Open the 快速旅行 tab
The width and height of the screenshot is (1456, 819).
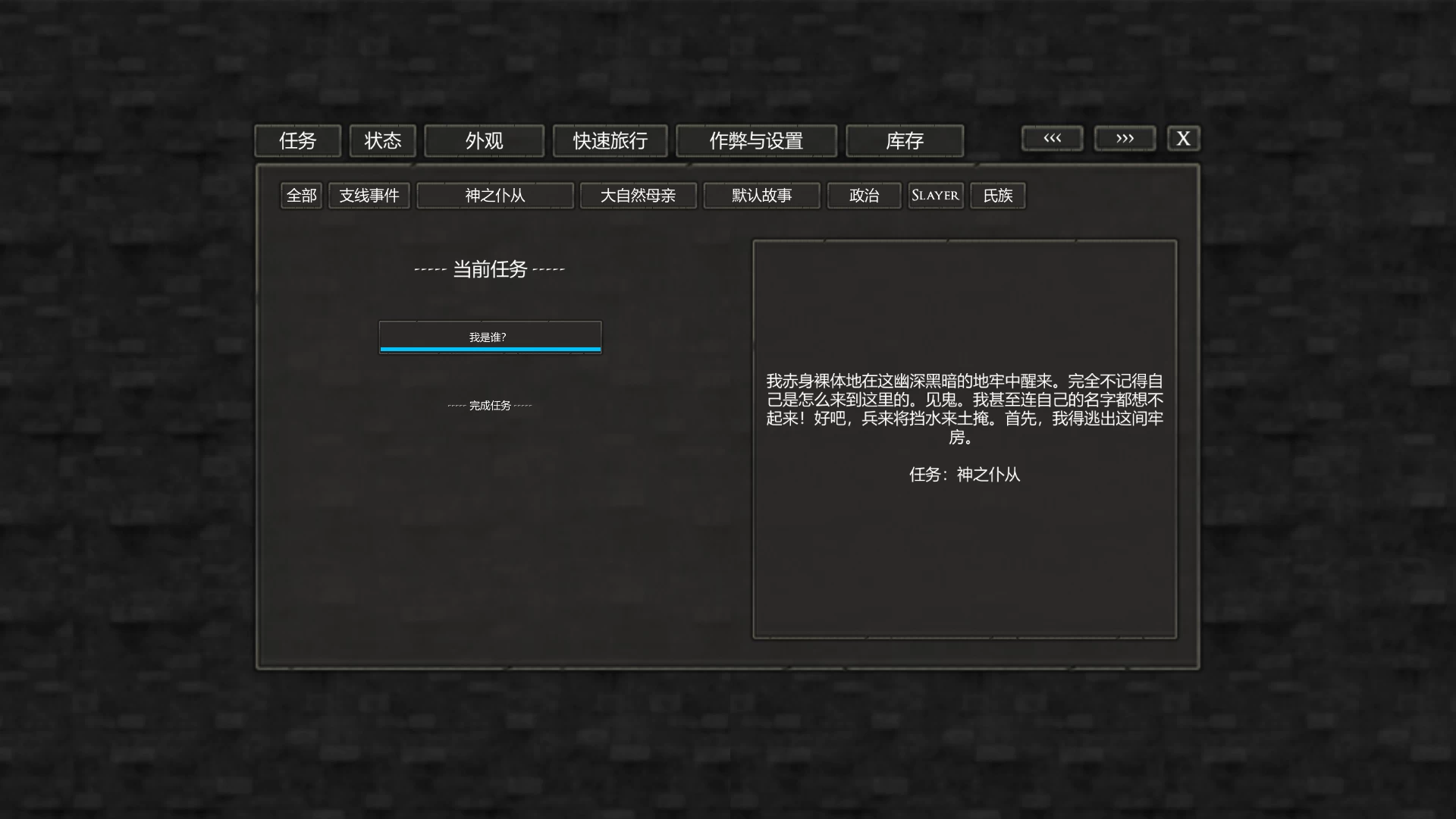click(610, 140)
